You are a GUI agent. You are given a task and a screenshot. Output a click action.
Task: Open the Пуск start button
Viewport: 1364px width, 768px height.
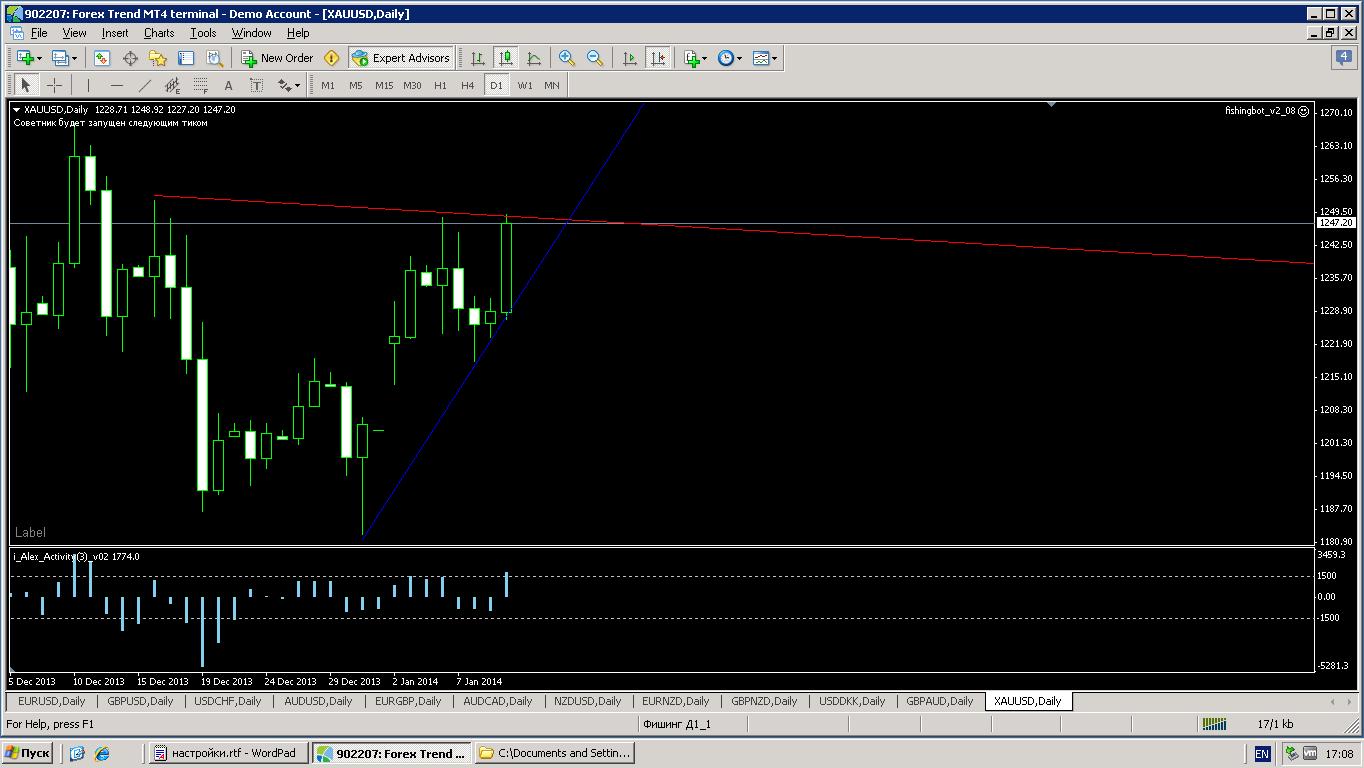coord(27,753)
